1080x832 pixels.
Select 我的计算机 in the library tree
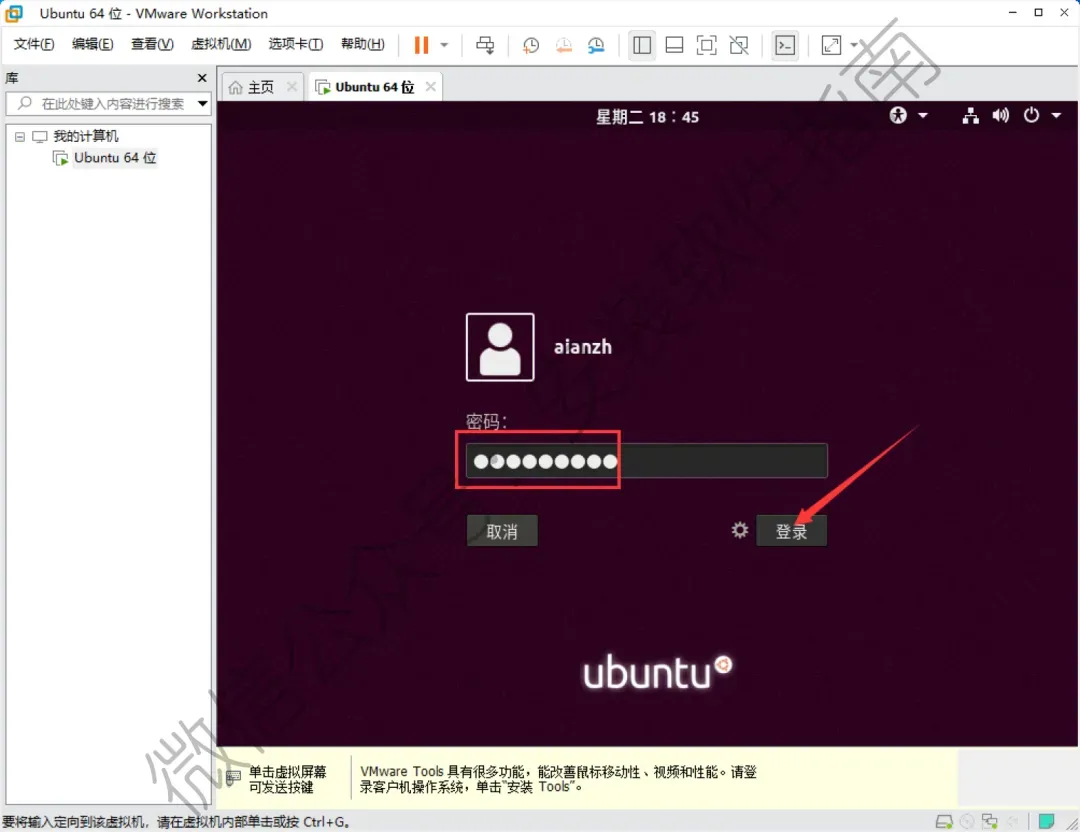85,136
